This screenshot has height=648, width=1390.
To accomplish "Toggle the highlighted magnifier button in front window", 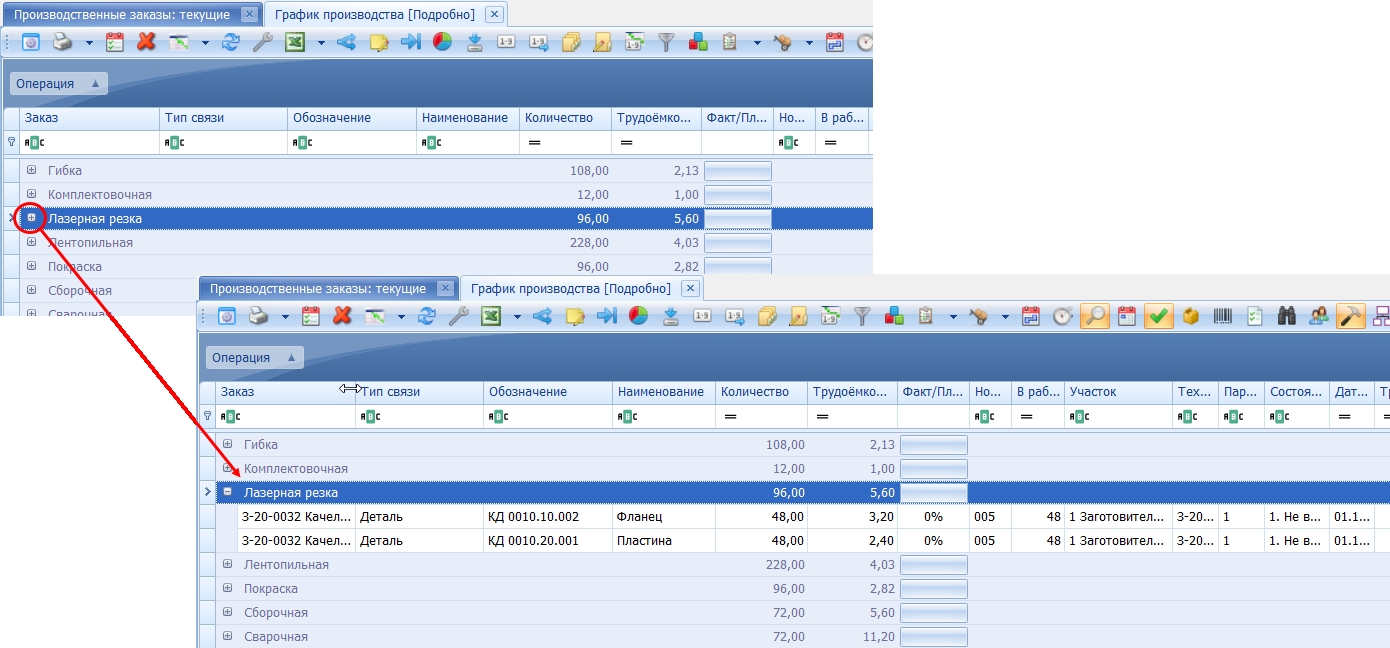I will tap(1095, 316).
